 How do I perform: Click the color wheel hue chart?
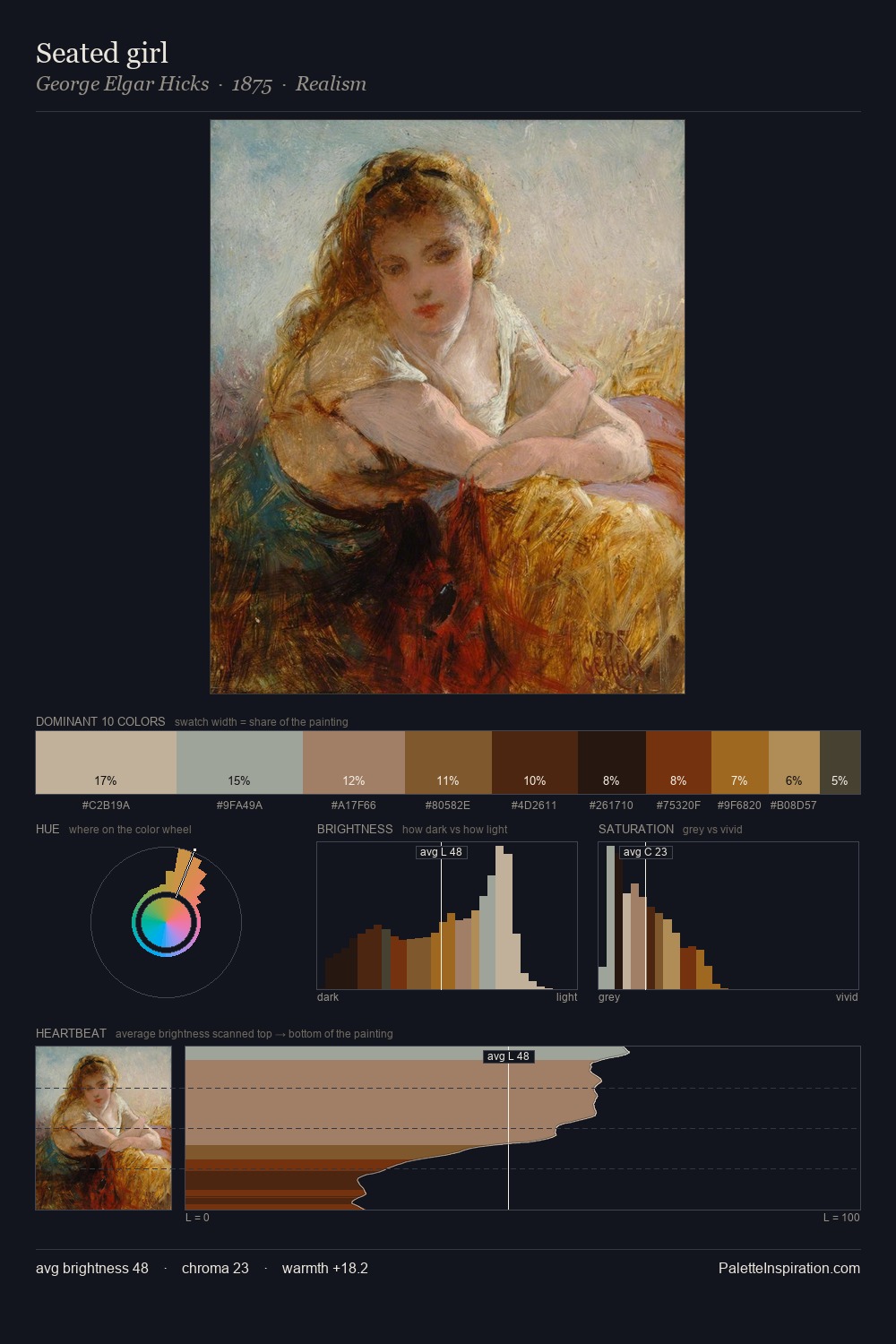pyautogui.click(x=166, y=922)
